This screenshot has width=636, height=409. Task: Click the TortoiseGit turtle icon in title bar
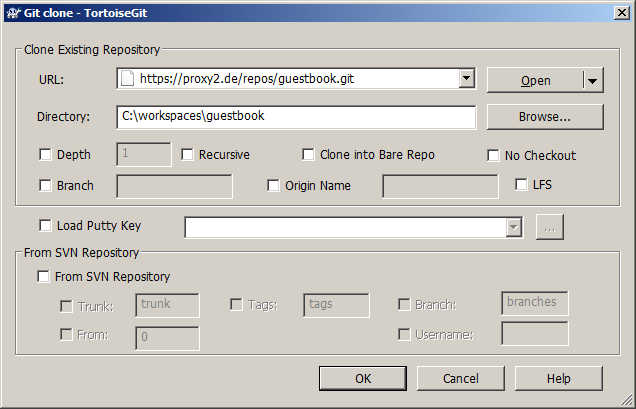[x=14, y=13]
